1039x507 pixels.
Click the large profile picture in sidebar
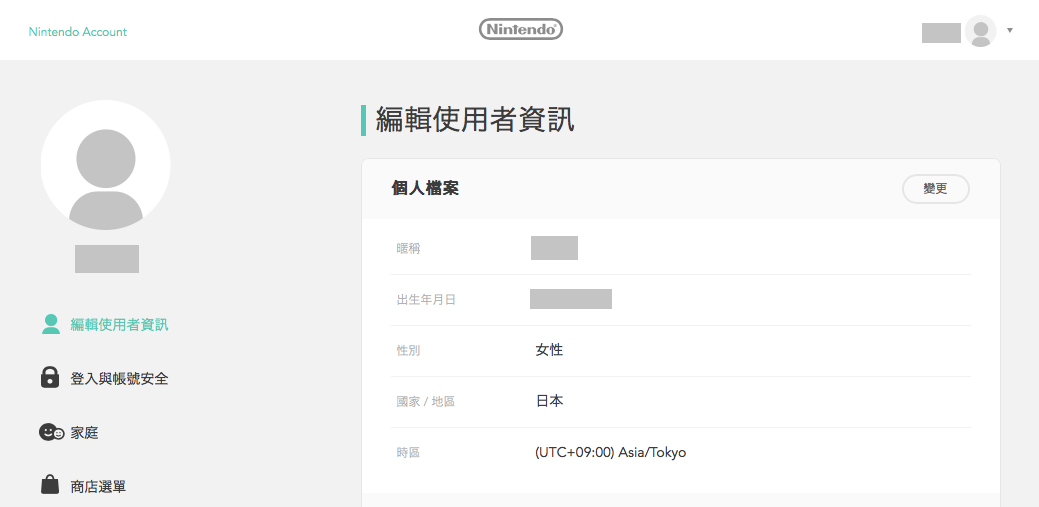(105, 165)
